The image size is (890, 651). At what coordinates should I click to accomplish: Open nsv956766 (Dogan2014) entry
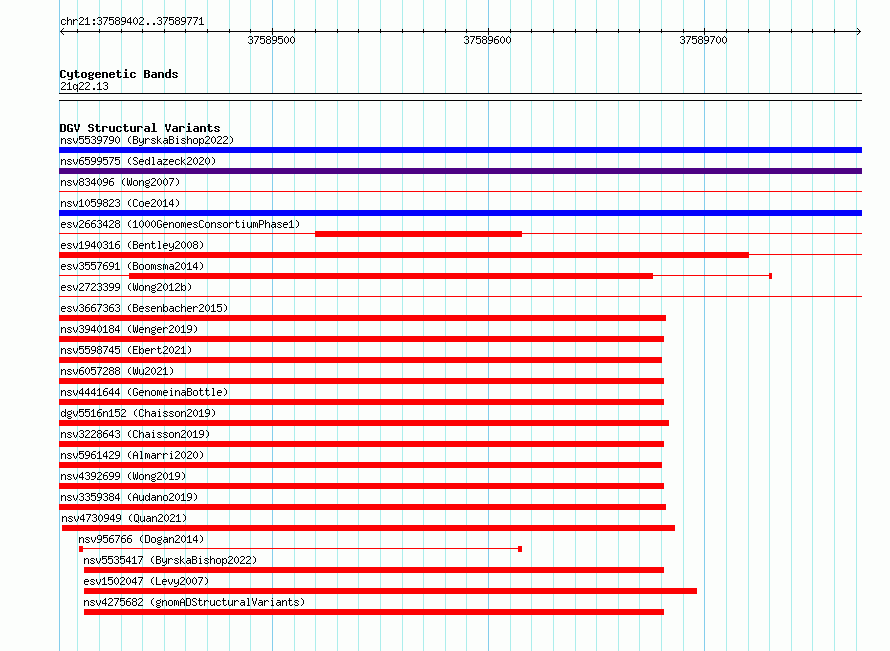coord(141,539)
